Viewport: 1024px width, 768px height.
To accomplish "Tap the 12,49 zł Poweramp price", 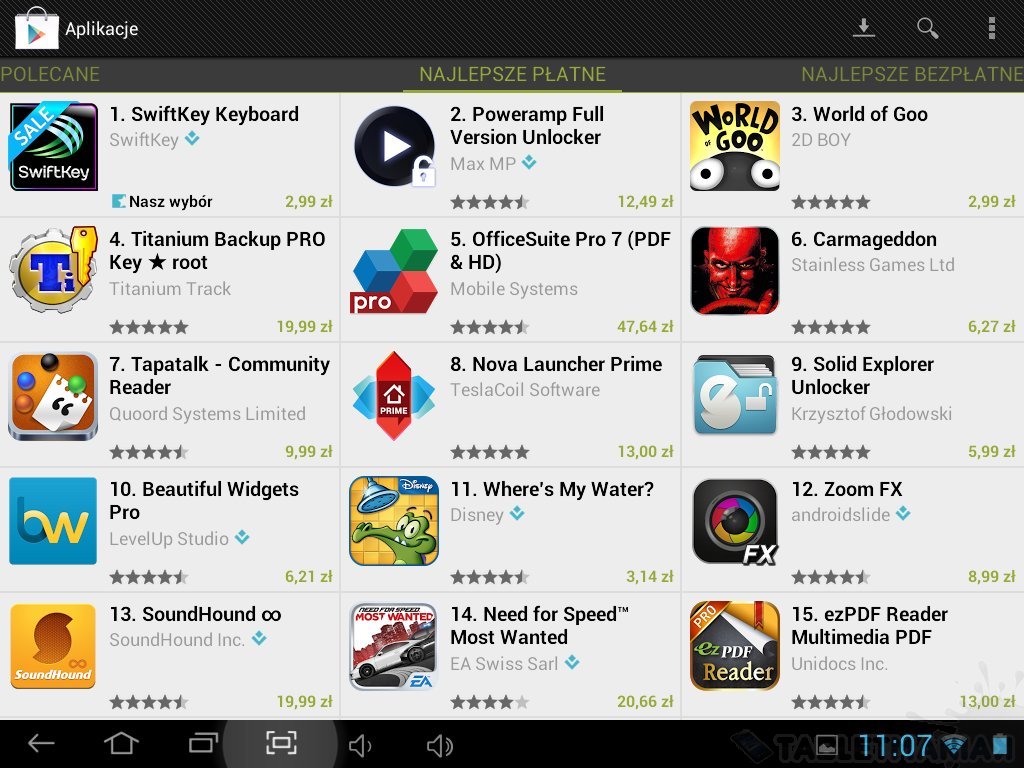I will (x=645, y=201).
